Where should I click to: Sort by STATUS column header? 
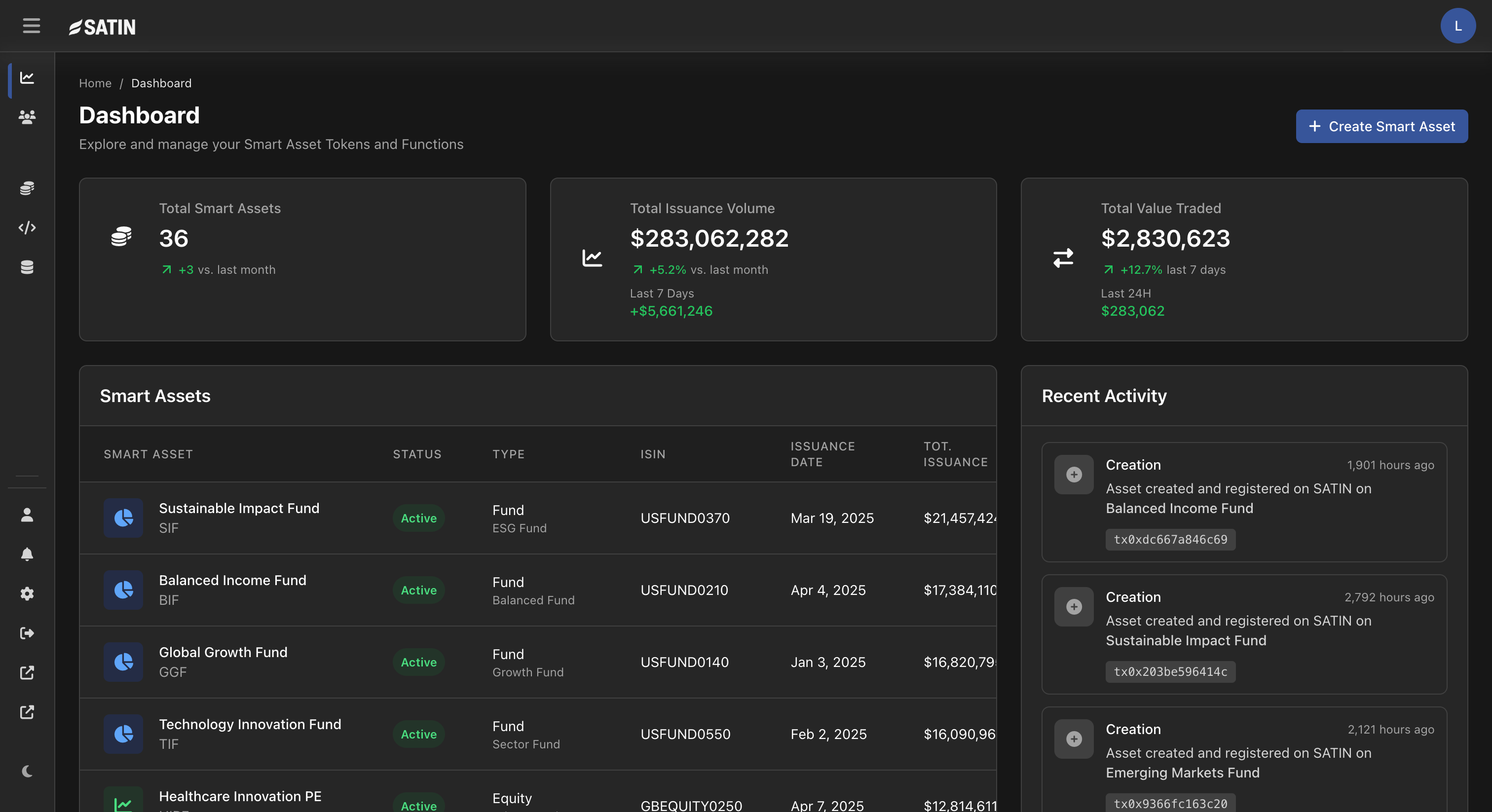coord(417,454)
